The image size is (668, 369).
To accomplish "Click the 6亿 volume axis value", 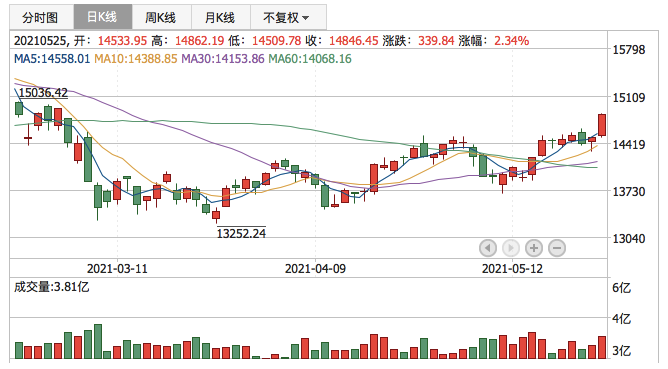I will tap(622, 288).
